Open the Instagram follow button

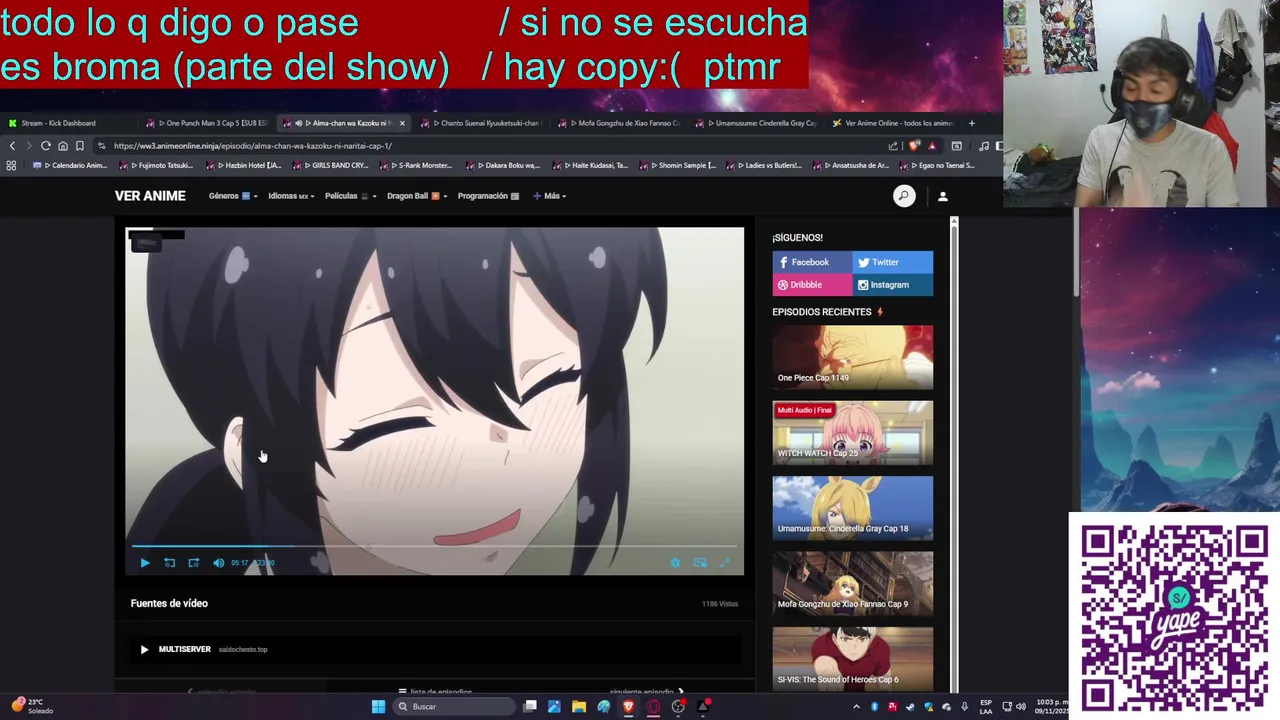893,285
